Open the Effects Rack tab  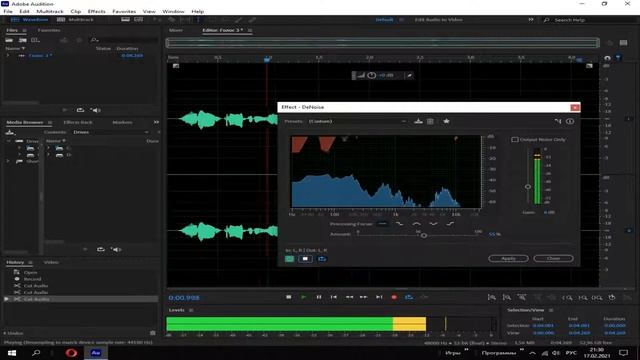(x=78, y=122)
